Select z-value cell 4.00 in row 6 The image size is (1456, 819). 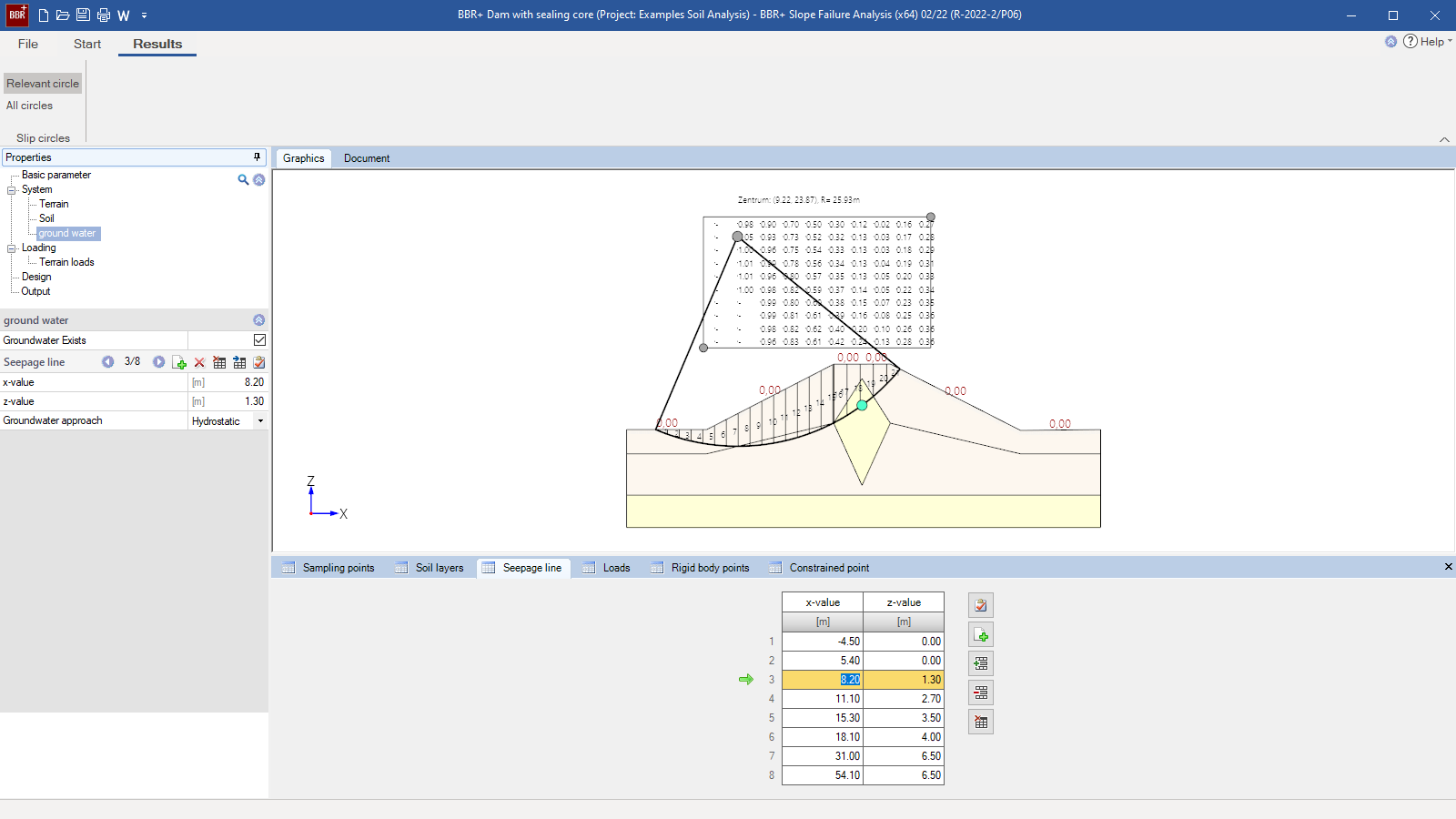(904, 737)
